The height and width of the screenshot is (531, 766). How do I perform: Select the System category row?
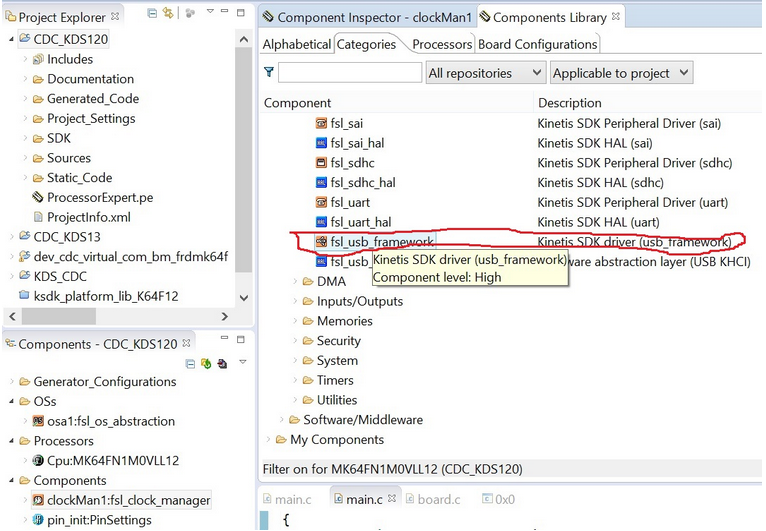click(x=337, y=361)
